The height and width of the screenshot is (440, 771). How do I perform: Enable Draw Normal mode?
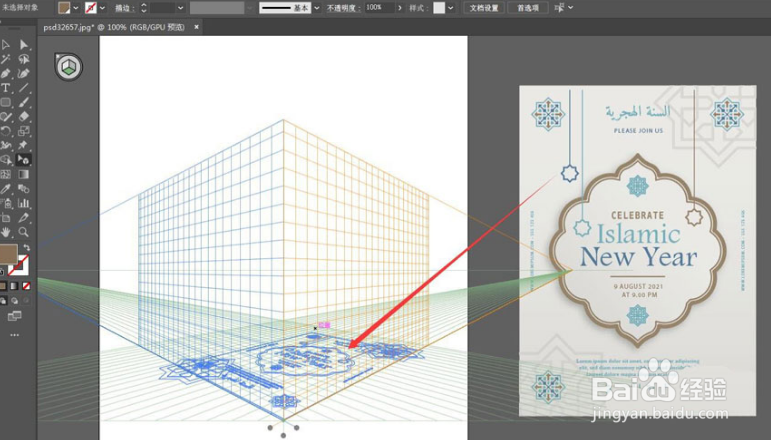tap(3, 300)
